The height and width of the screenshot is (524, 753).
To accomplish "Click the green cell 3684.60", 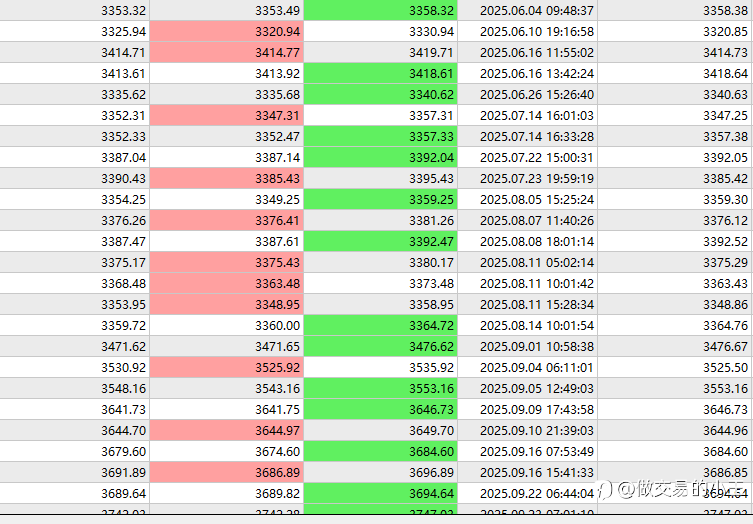I will pyautogui.click(x=380, y=451).
